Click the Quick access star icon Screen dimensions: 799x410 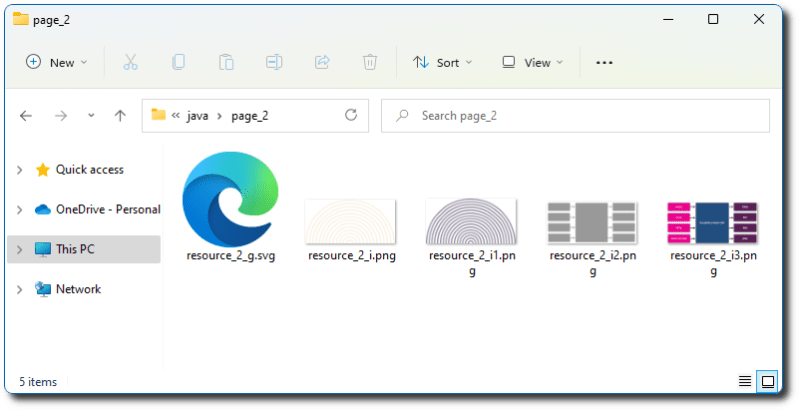tap(43, 170)
